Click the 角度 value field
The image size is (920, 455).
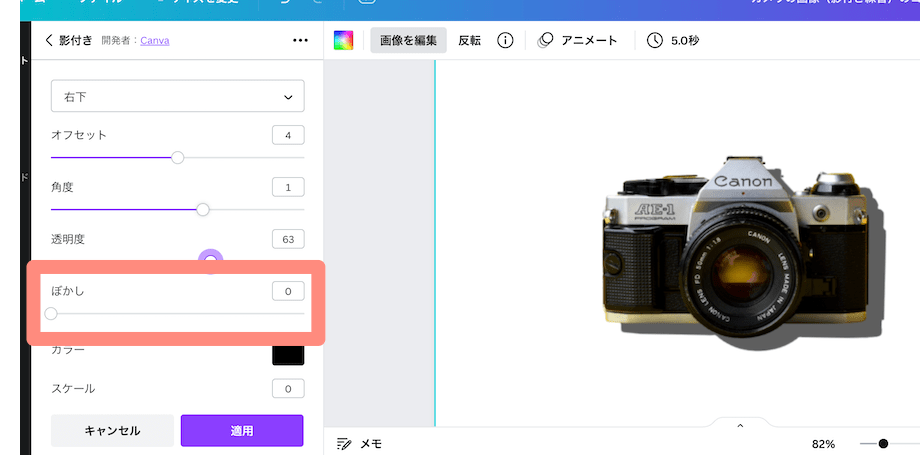click(x=288, y=187)
